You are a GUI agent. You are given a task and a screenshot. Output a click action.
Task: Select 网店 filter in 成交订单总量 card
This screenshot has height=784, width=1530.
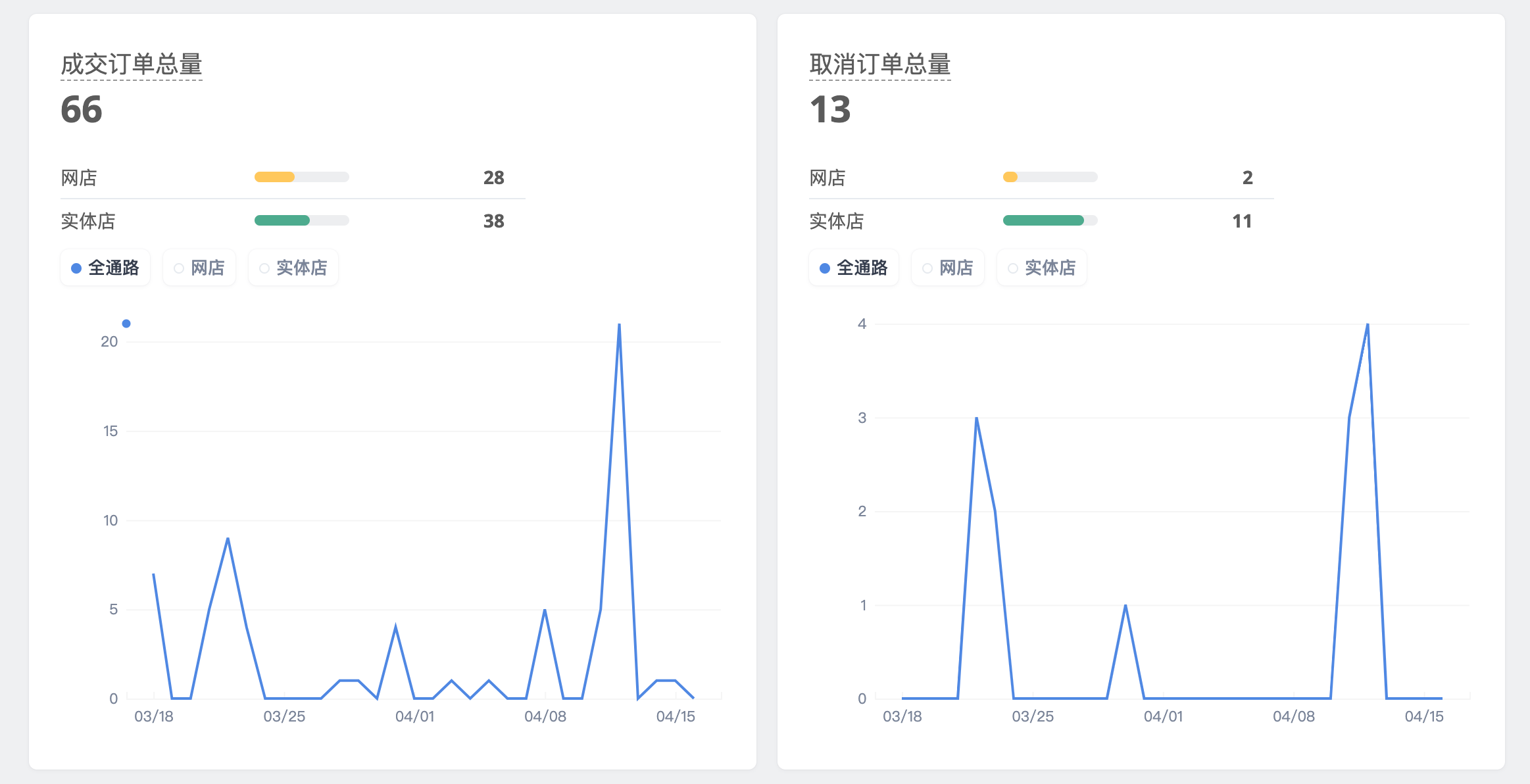199,268
